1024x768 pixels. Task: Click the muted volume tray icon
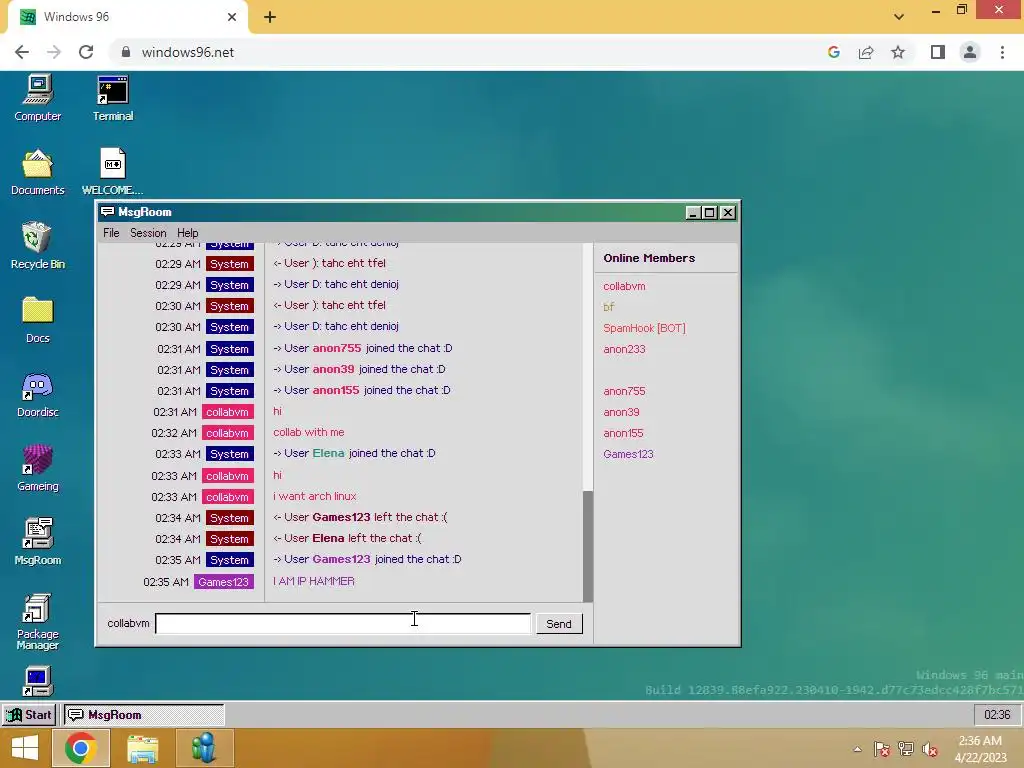tap(930, 749)
